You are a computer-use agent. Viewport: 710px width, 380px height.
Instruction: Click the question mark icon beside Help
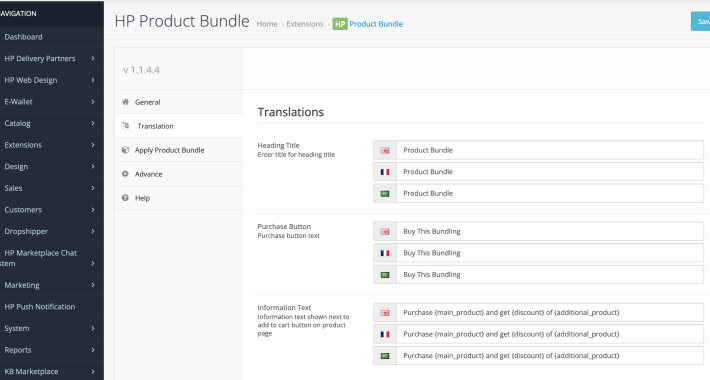tap(125, 198)
